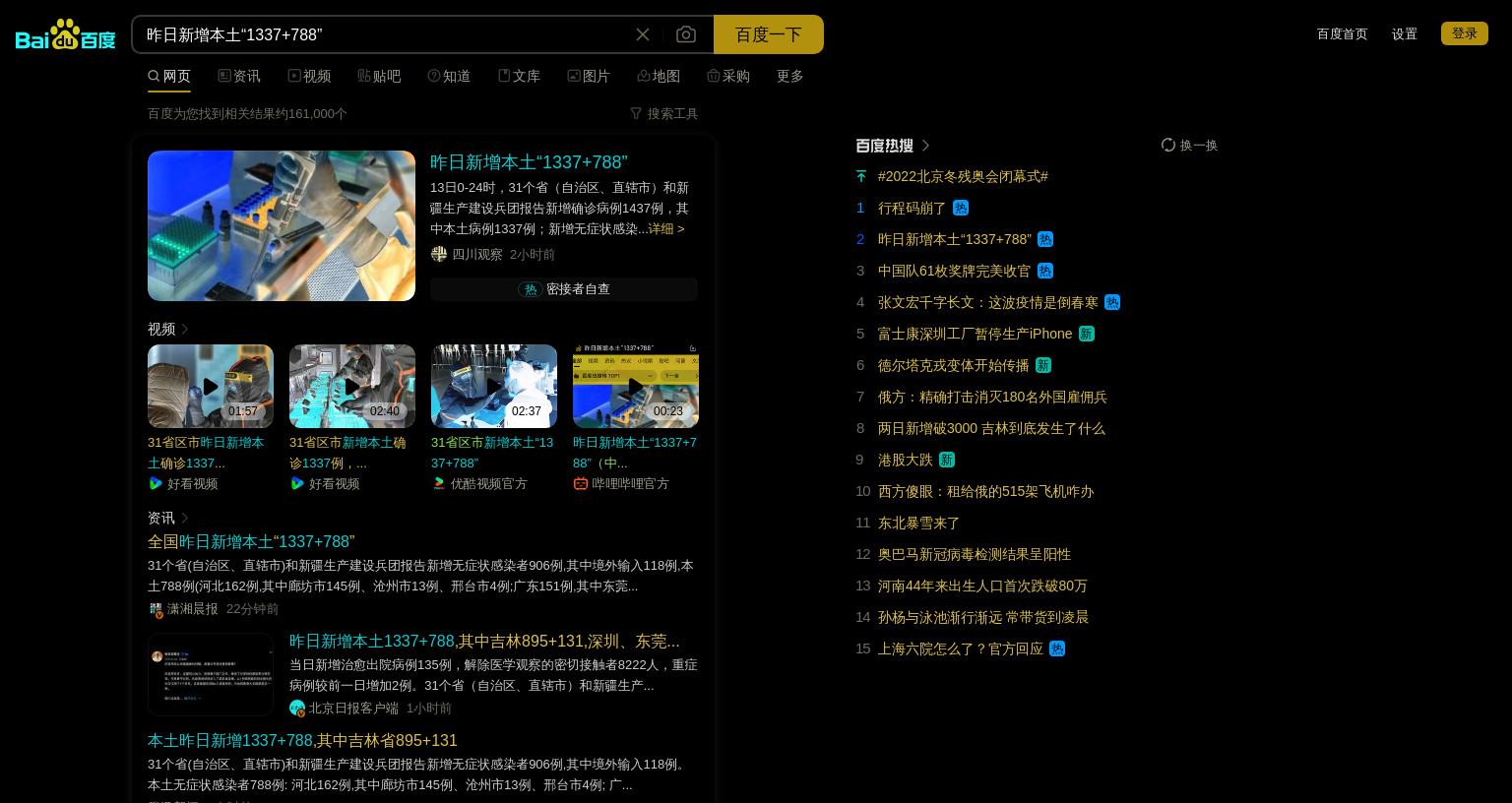Open 搜索工具 filter options
The width and height of the screenshot is (1512, 803).
click(664, 113)
